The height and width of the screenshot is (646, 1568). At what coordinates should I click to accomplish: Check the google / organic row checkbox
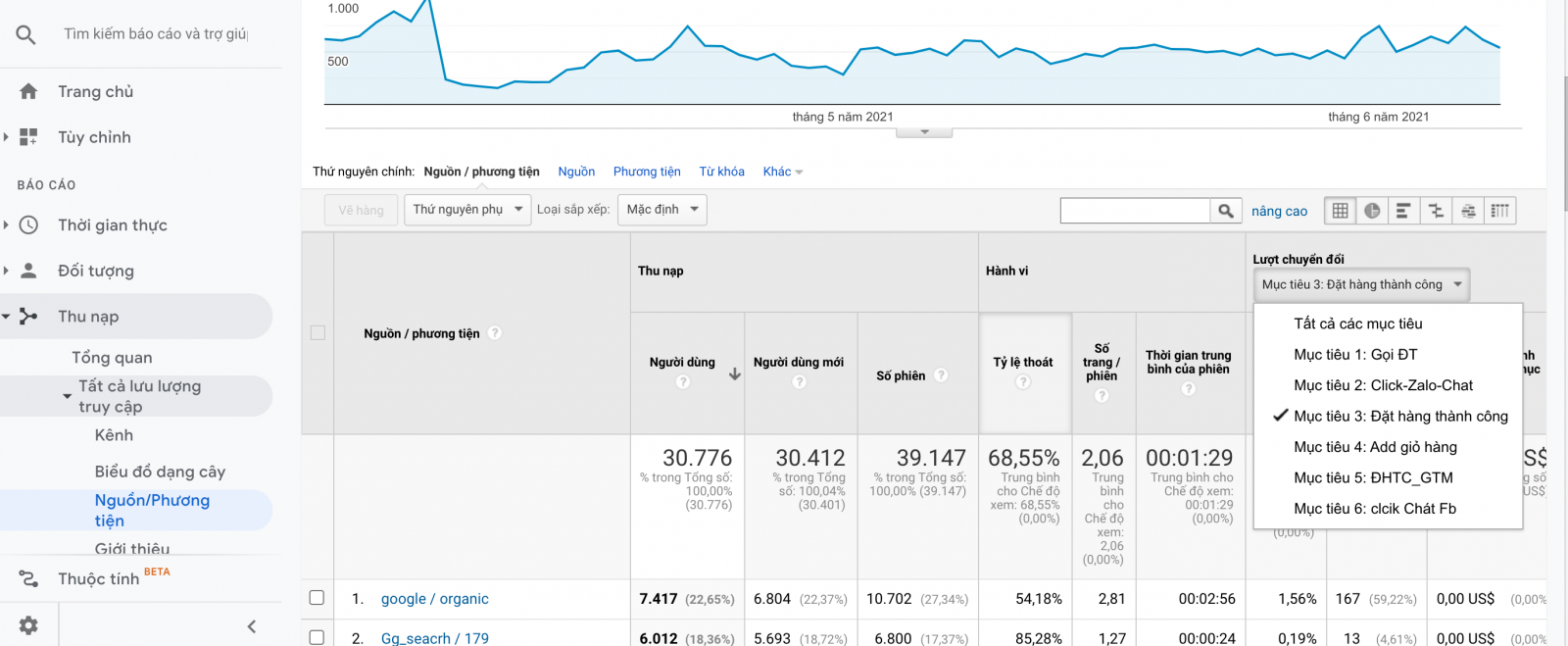[x=317, y=598]
